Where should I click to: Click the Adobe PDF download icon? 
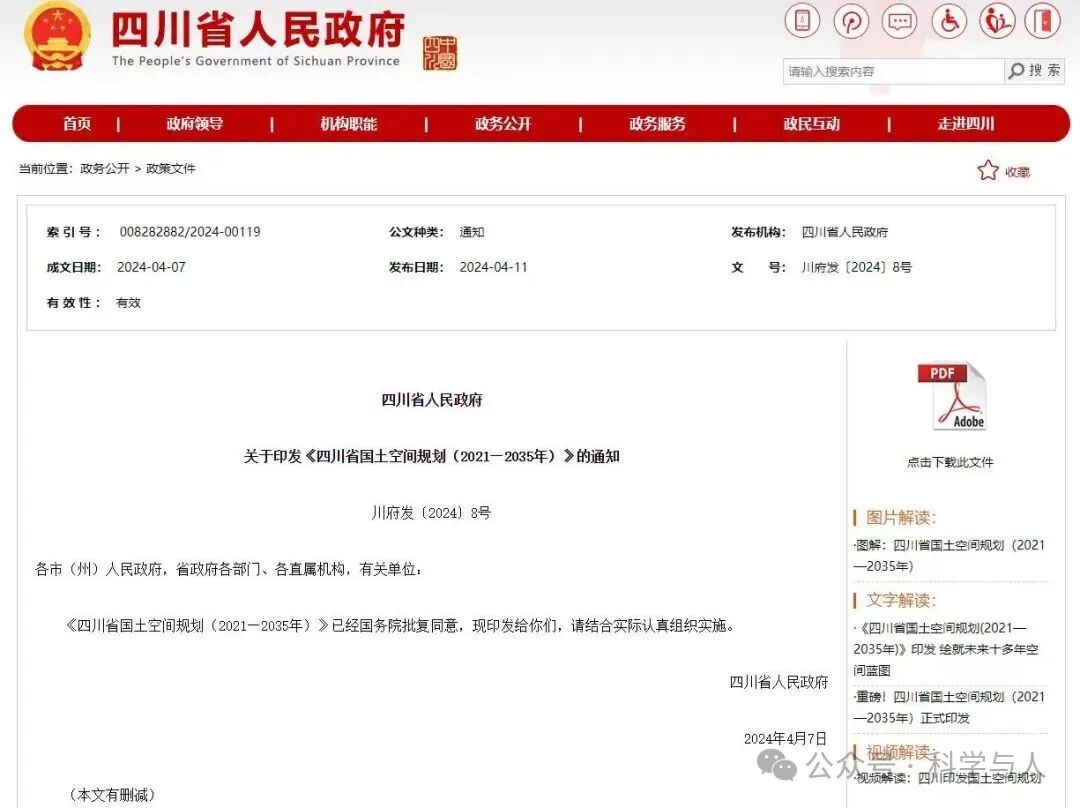pos(952,396)
